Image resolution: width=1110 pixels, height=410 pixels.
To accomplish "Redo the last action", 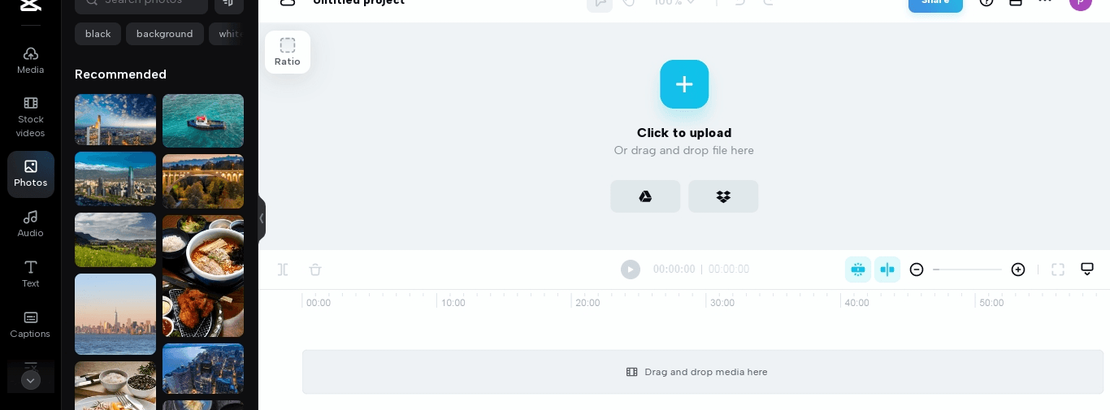I will click(x=768, y=2).
